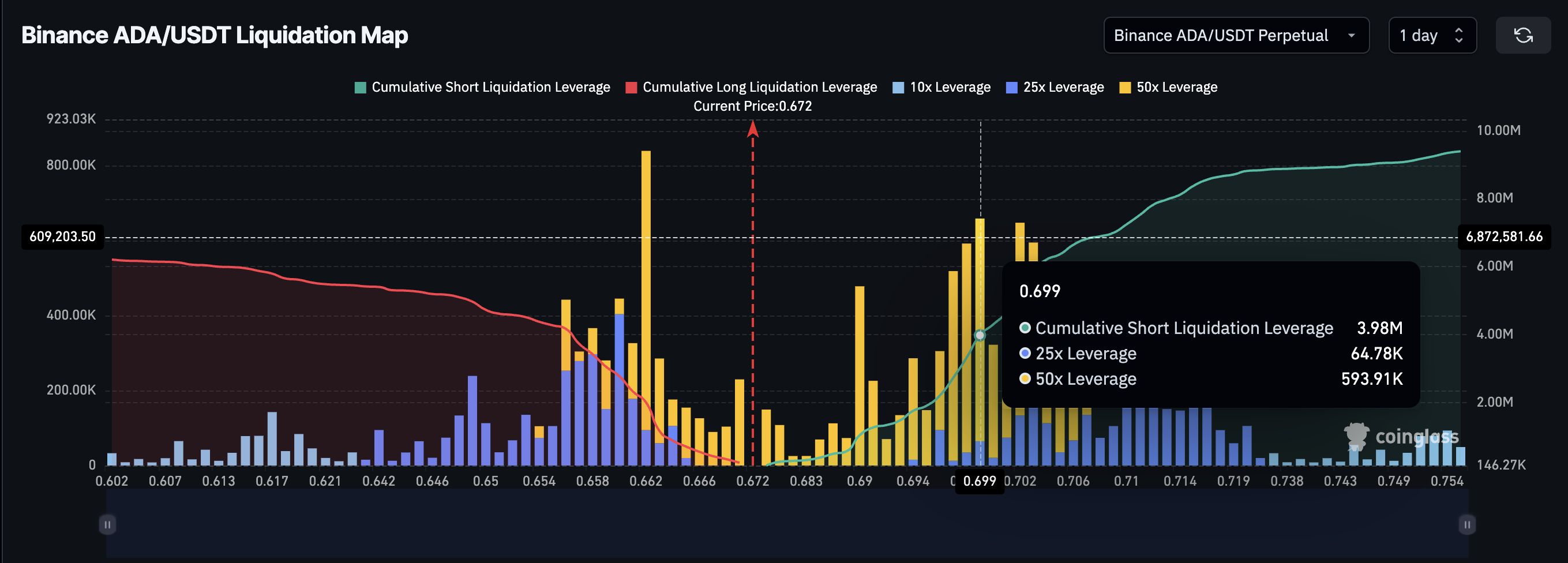Image resolution: width=1568 pixels, height=563 pixels.
Task: Click the 8.00M right axis value
Action: coord(1494,198)
